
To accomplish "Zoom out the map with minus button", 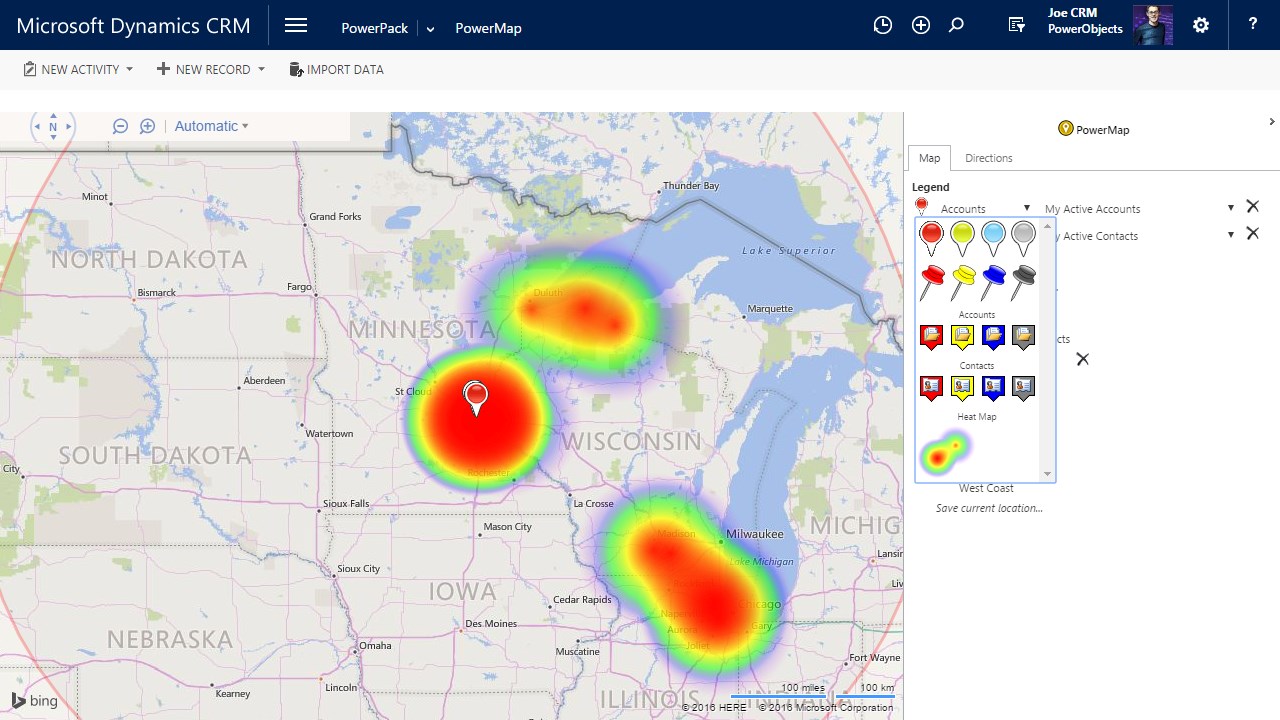I will 120,126.
